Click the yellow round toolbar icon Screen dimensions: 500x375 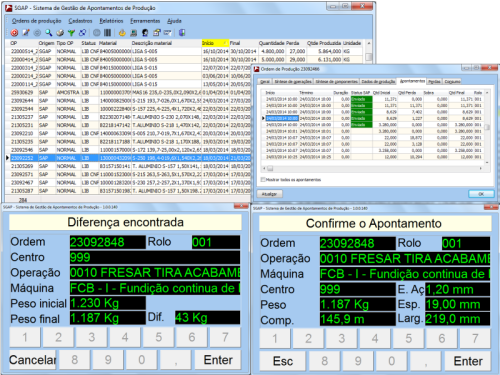coord(122,33)
